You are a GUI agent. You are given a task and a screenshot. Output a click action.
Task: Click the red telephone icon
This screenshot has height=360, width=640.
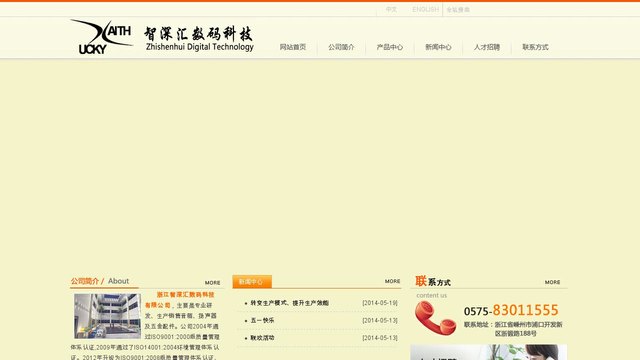[x=435, y=318]
